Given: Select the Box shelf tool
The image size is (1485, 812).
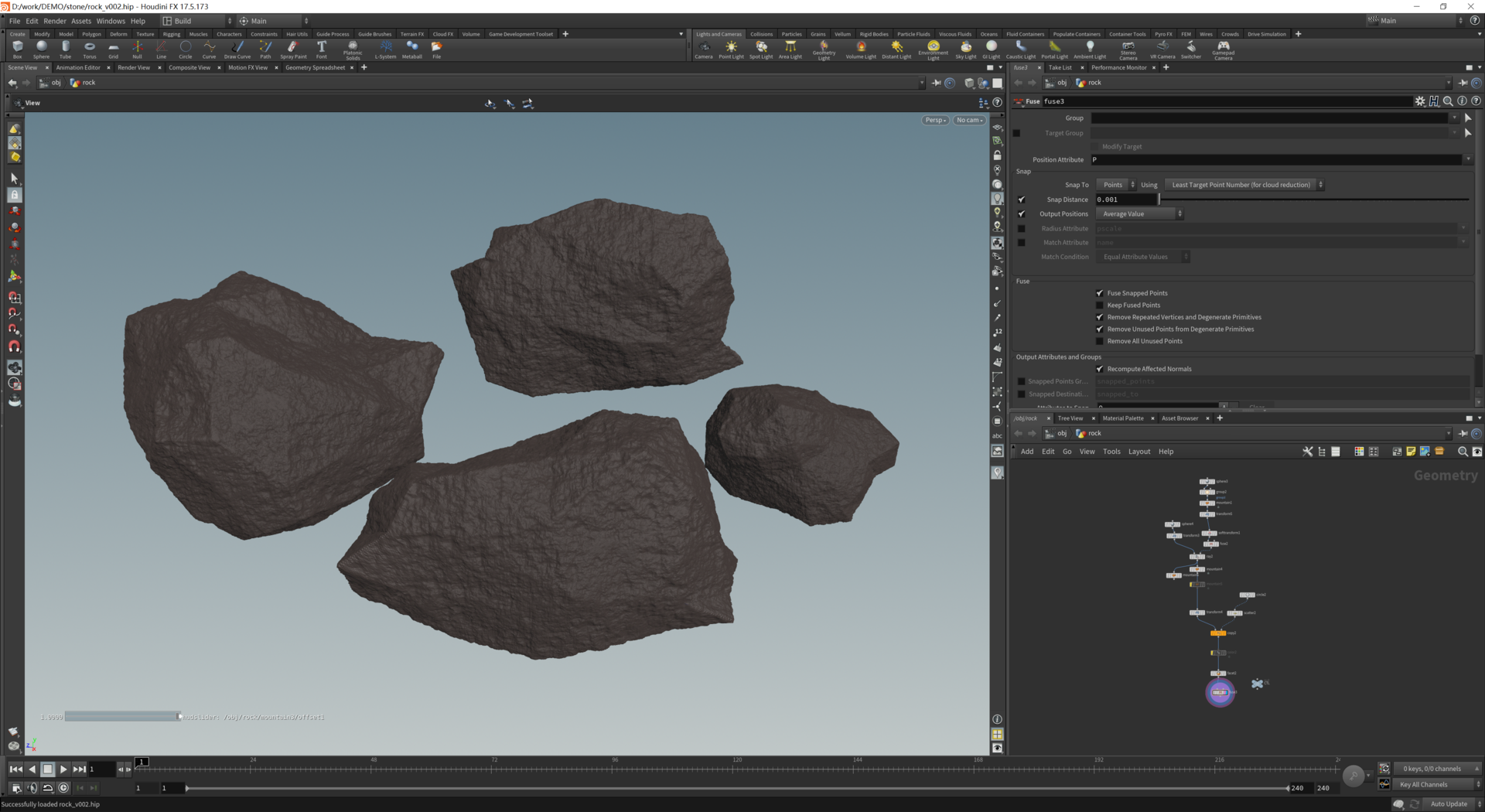Looking at the screenshot, I should [x=17, y=49].
